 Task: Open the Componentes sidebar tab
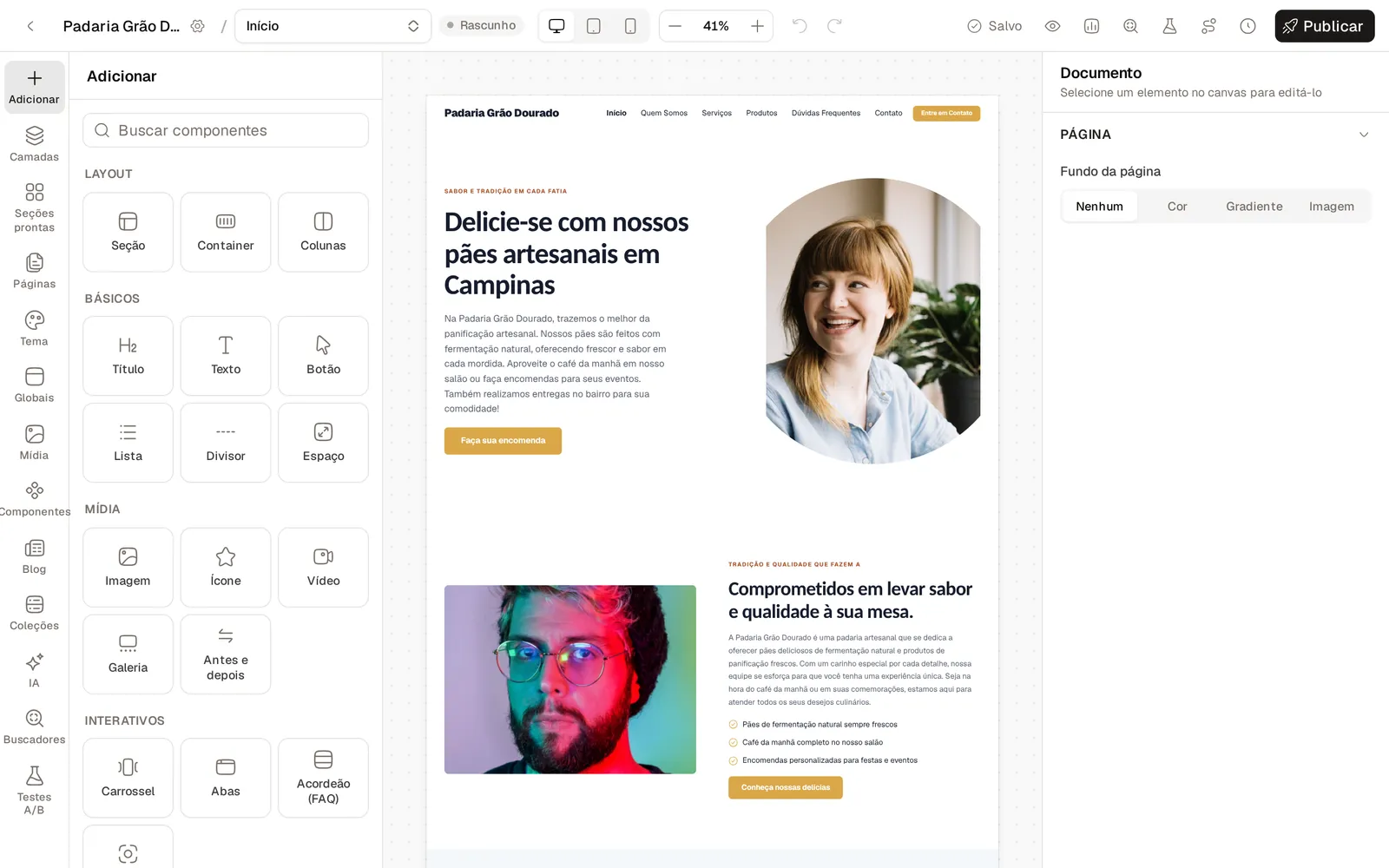tap(34, 499)
